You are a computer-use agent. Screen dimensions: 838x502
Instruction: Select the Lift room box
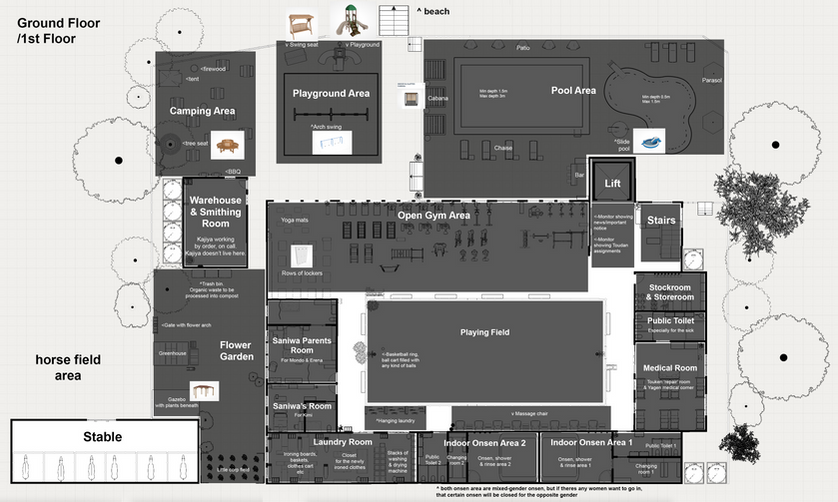click(612, 180)
